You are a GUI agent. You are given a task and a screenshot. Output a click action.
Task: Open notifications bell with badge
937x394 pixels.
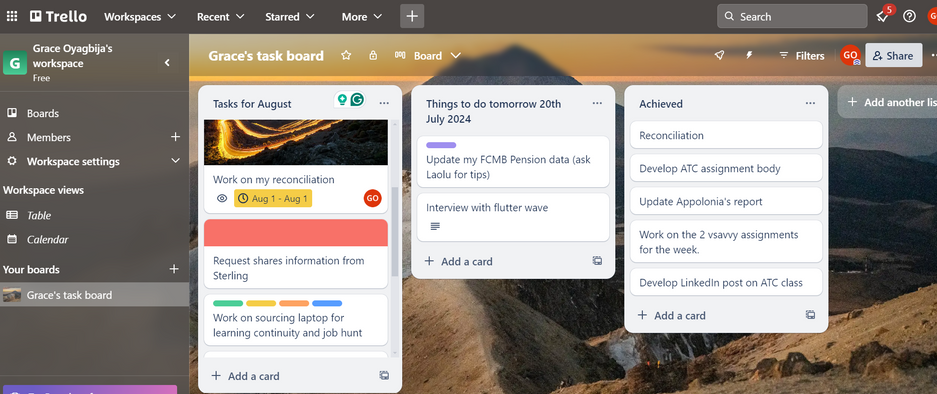click(x=883, y=16)
